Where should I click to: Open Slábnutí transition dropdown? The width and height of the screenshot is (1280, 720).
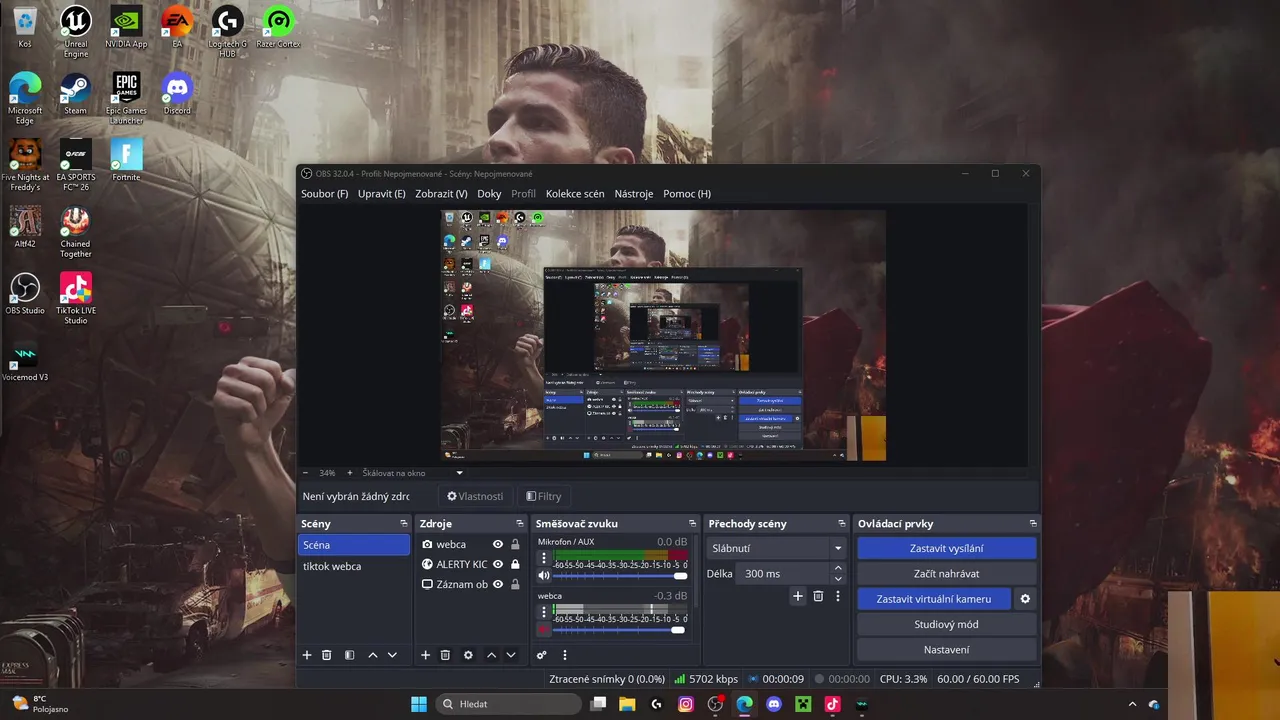tap(776, 548)
